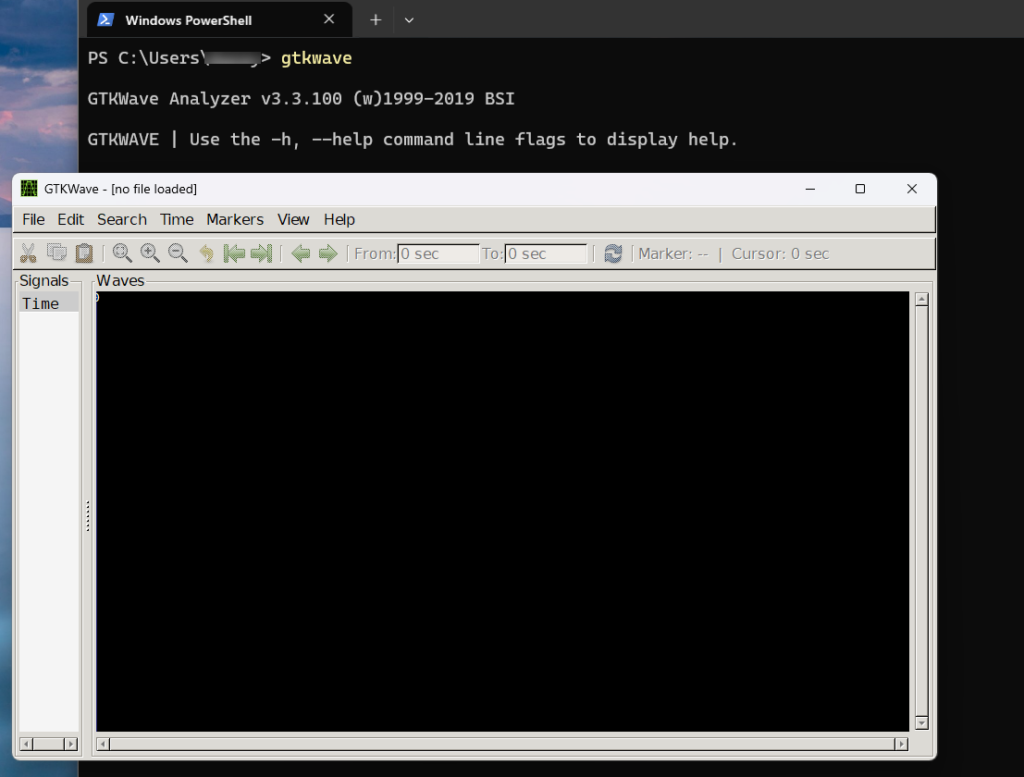
Task: Click the Signals panel scrollbar right arrow
Action: tap(71, 744)
